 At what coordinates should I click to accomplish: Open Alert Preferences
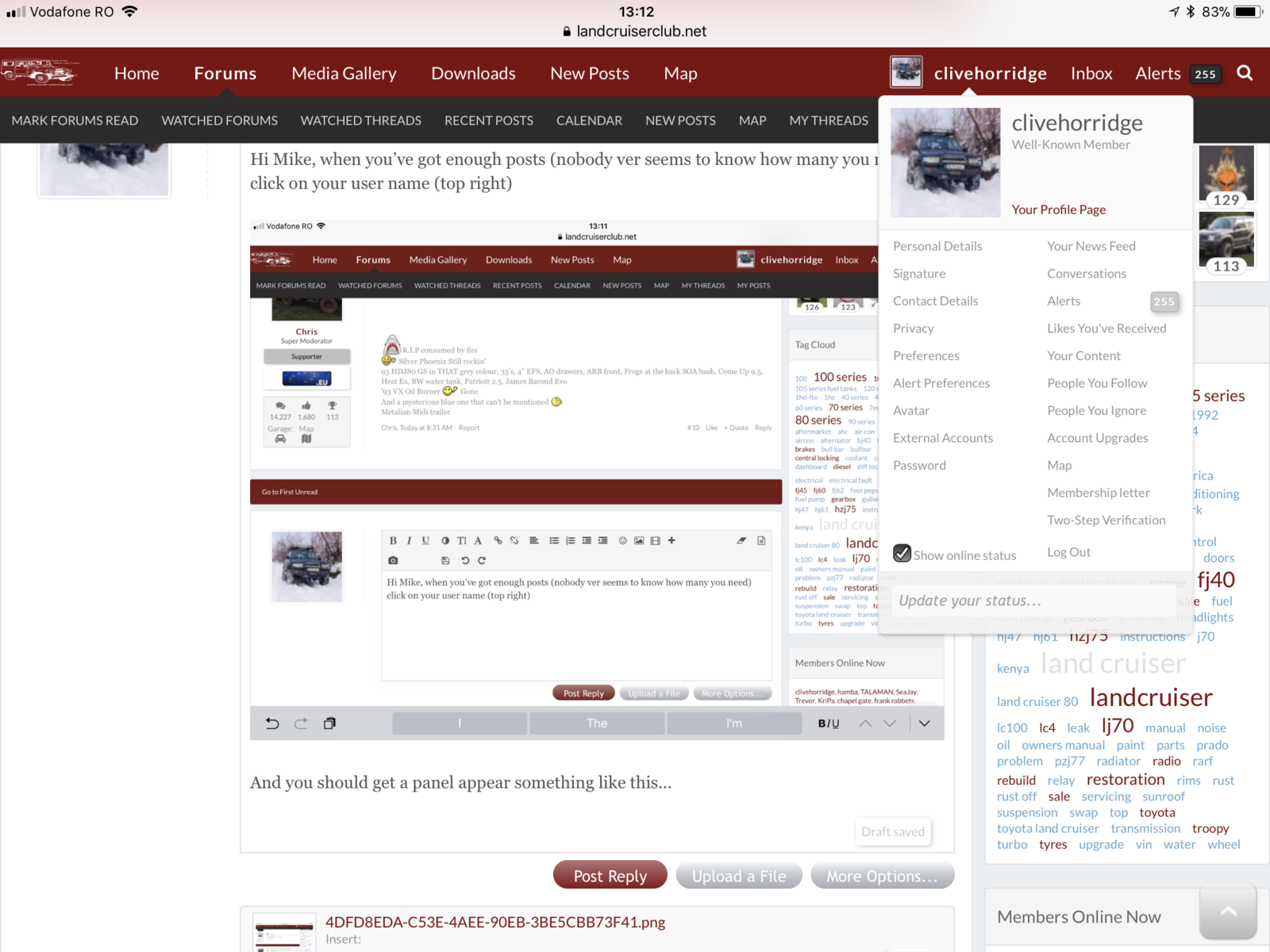pos(941,383)
